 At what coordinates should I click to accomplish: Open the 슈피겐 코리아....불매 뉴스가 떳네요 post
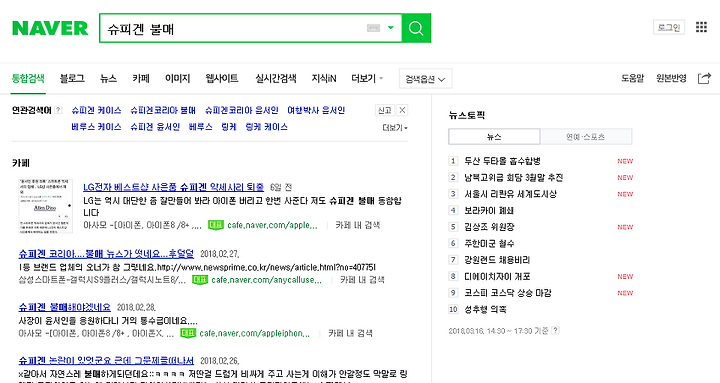106,253
